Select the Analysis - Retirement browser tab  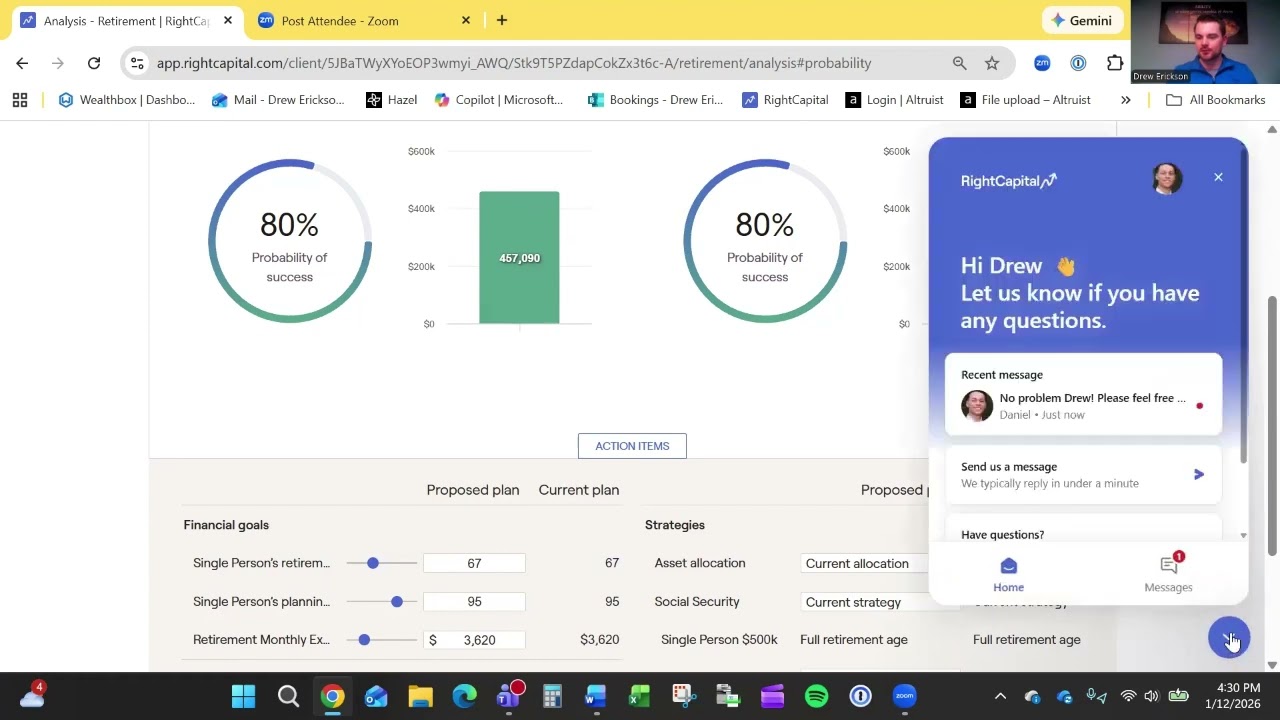click(126, 21)
